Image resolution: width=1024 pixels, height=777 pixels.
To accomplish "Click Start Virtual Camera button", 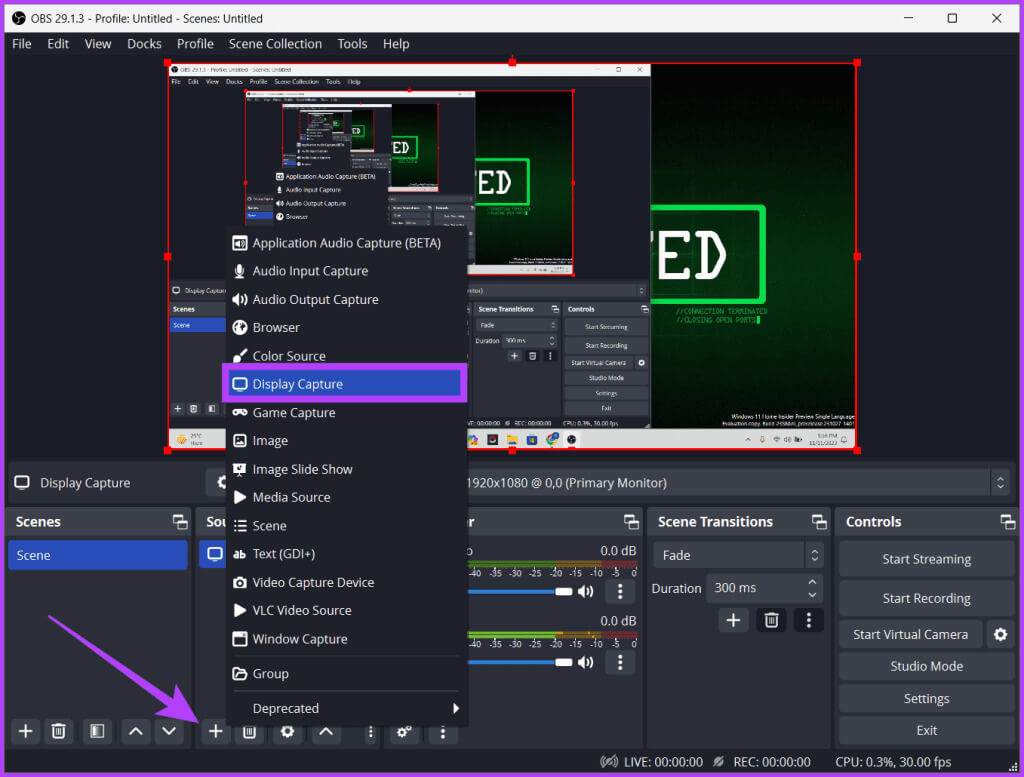I will (x=910, y=634).
